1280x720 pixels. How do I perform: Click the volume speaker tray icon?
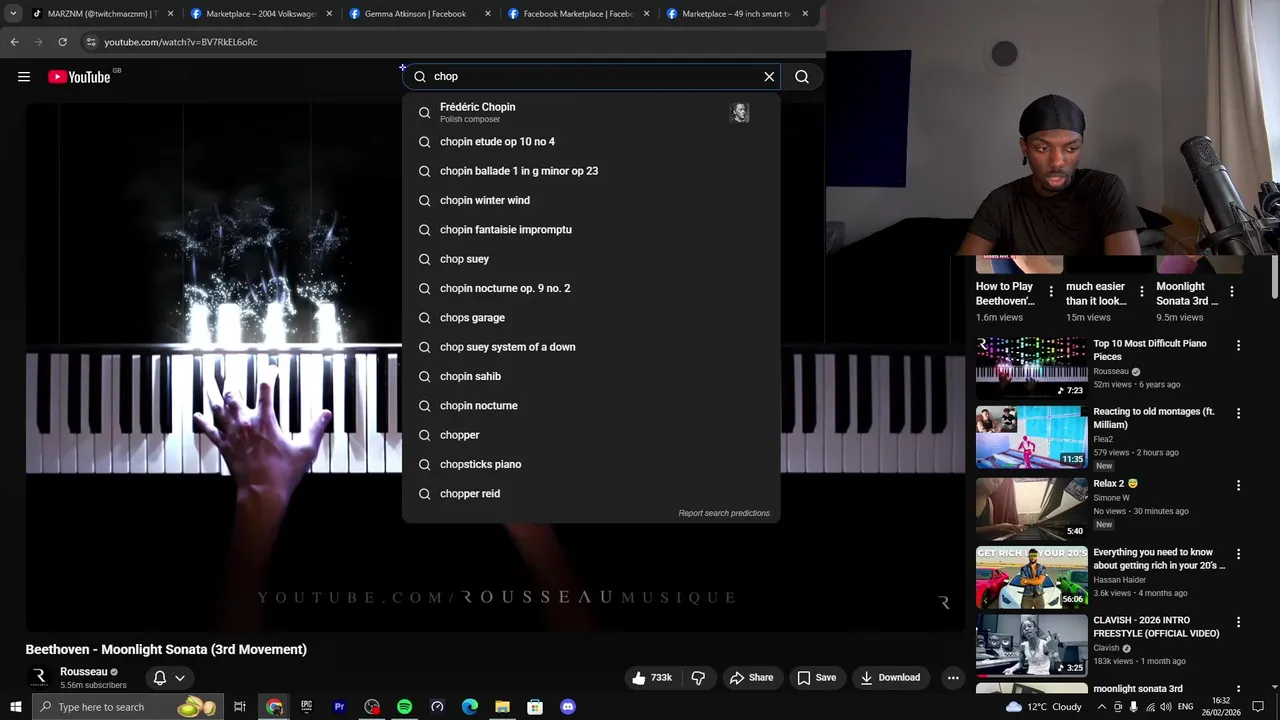point(1166,707)
